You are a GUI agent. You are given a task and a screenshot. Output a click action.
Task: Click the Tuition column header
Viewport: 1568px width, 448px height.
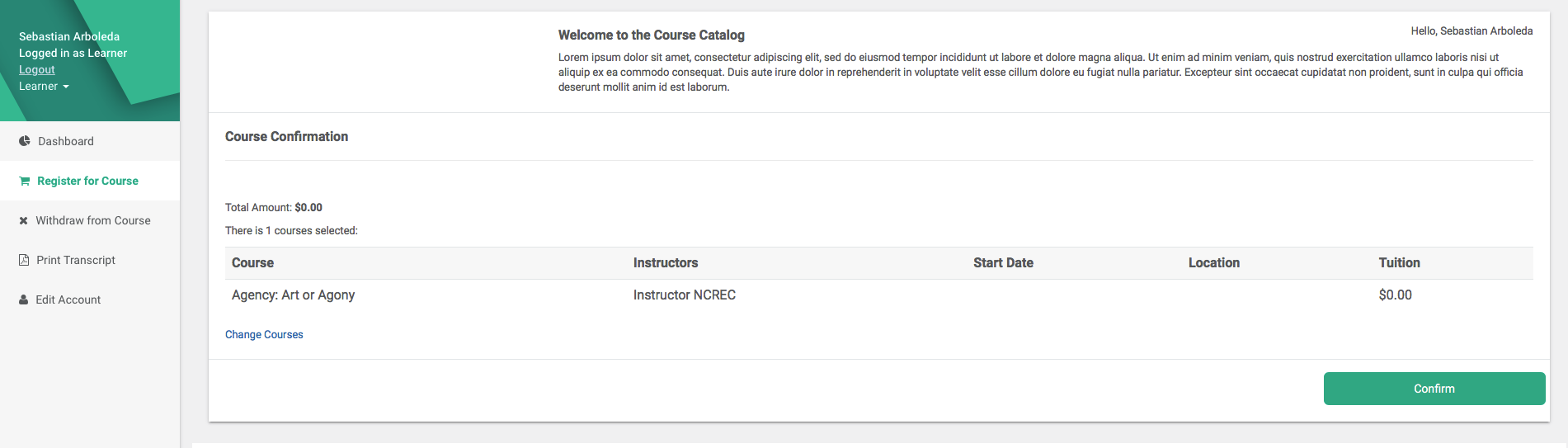(1400, 262)
